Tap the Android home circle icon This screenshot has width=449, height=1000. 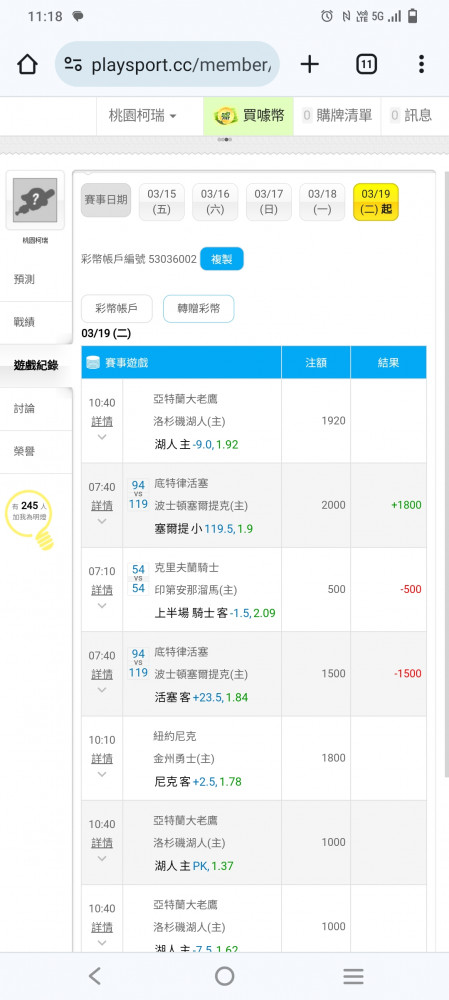(224, 976)
